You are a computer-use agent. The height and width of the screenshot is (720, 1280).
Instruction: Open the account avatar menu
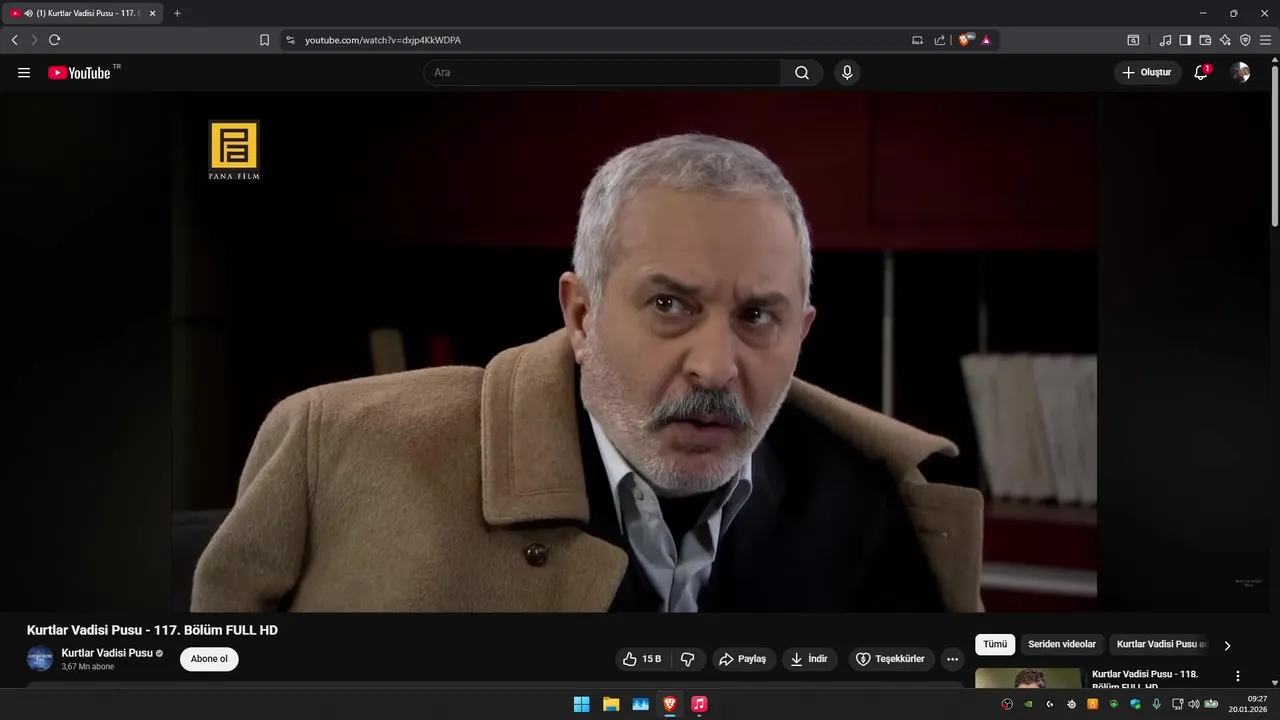pyautogui.click(x=1240, y=73)
